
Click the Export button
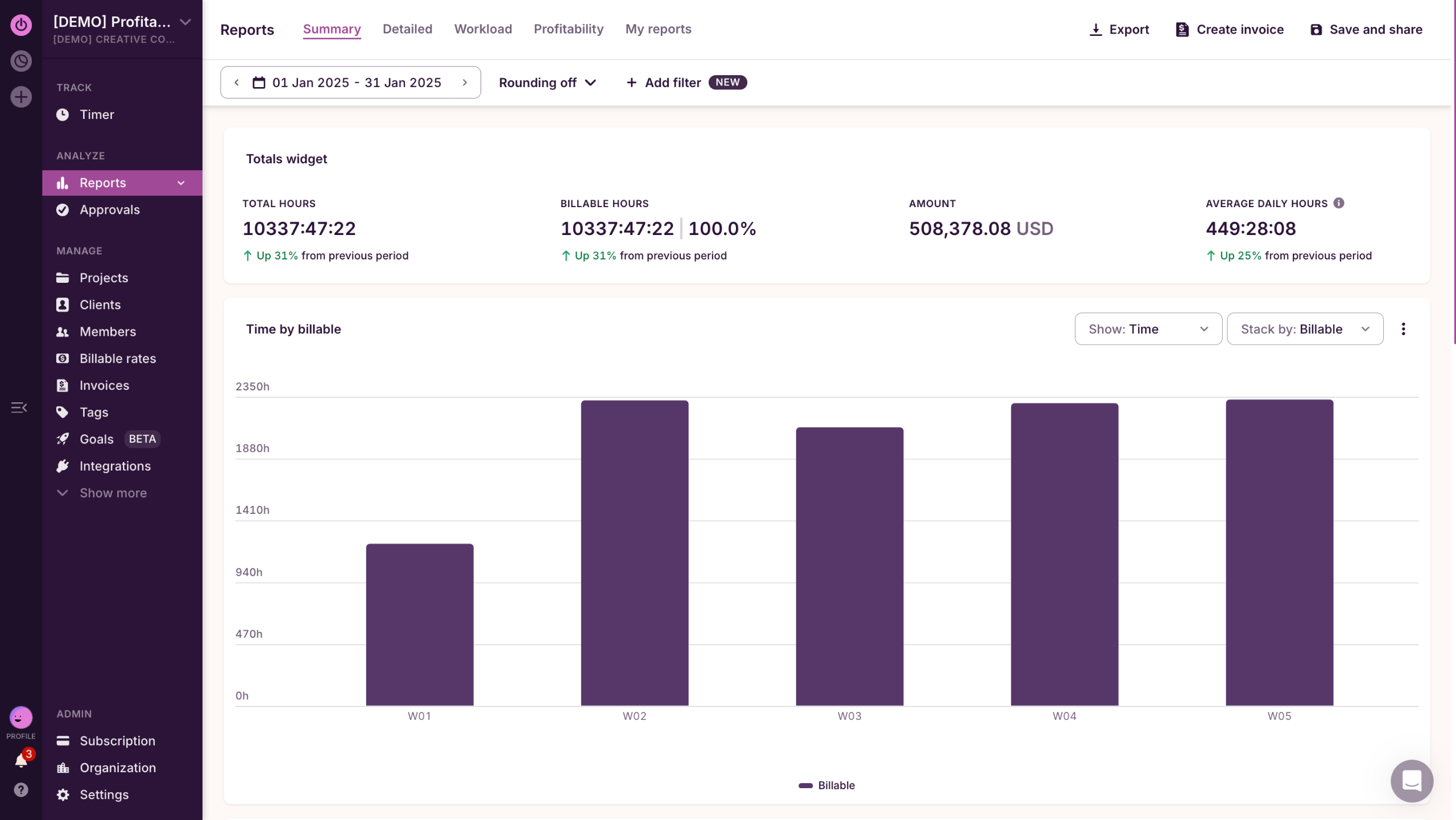1119,30
